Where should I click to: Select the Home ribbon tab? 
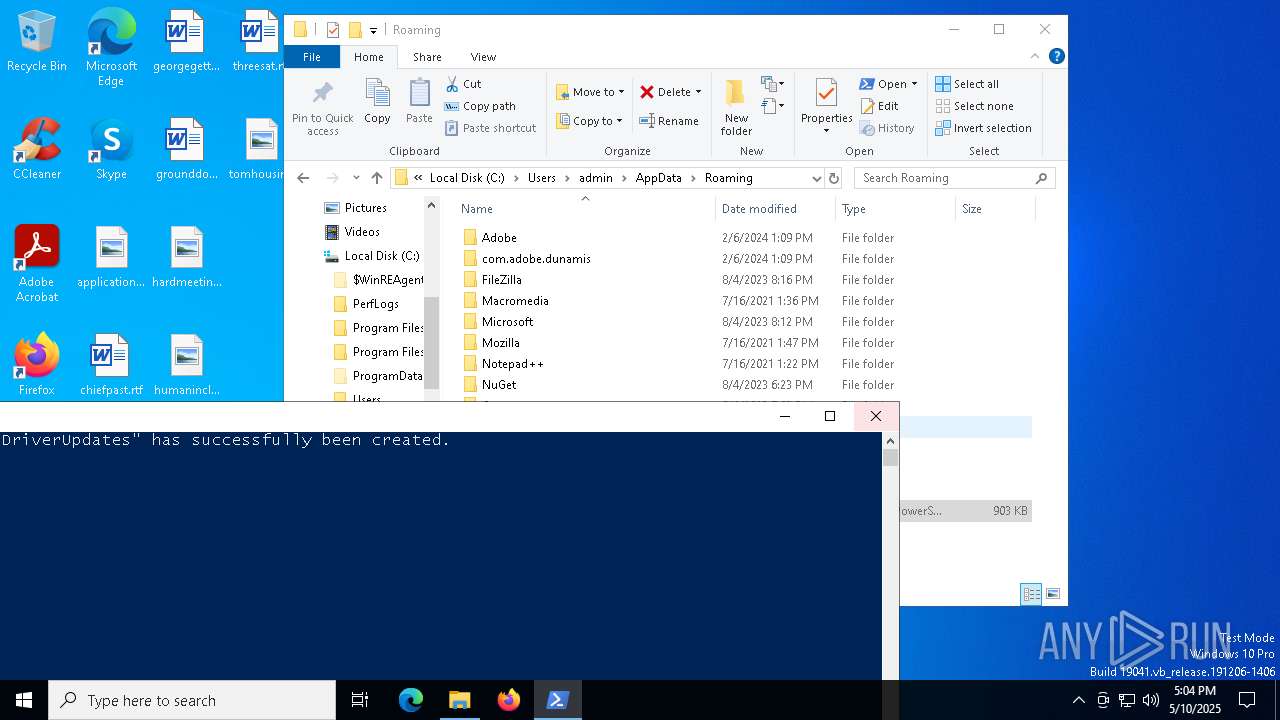(x=368, y=57)
